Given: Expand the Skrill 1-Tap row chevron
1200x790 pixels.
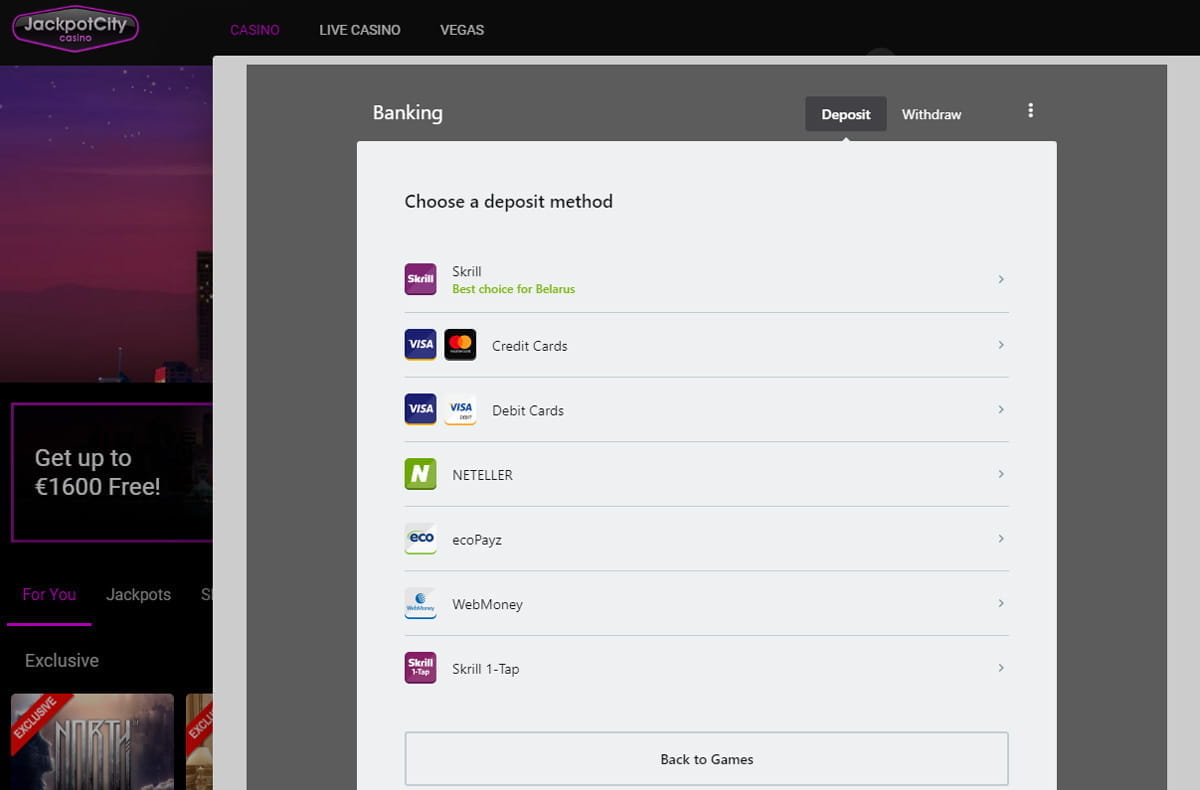Looking at the screenshot, I should [x=1000, y=668].
